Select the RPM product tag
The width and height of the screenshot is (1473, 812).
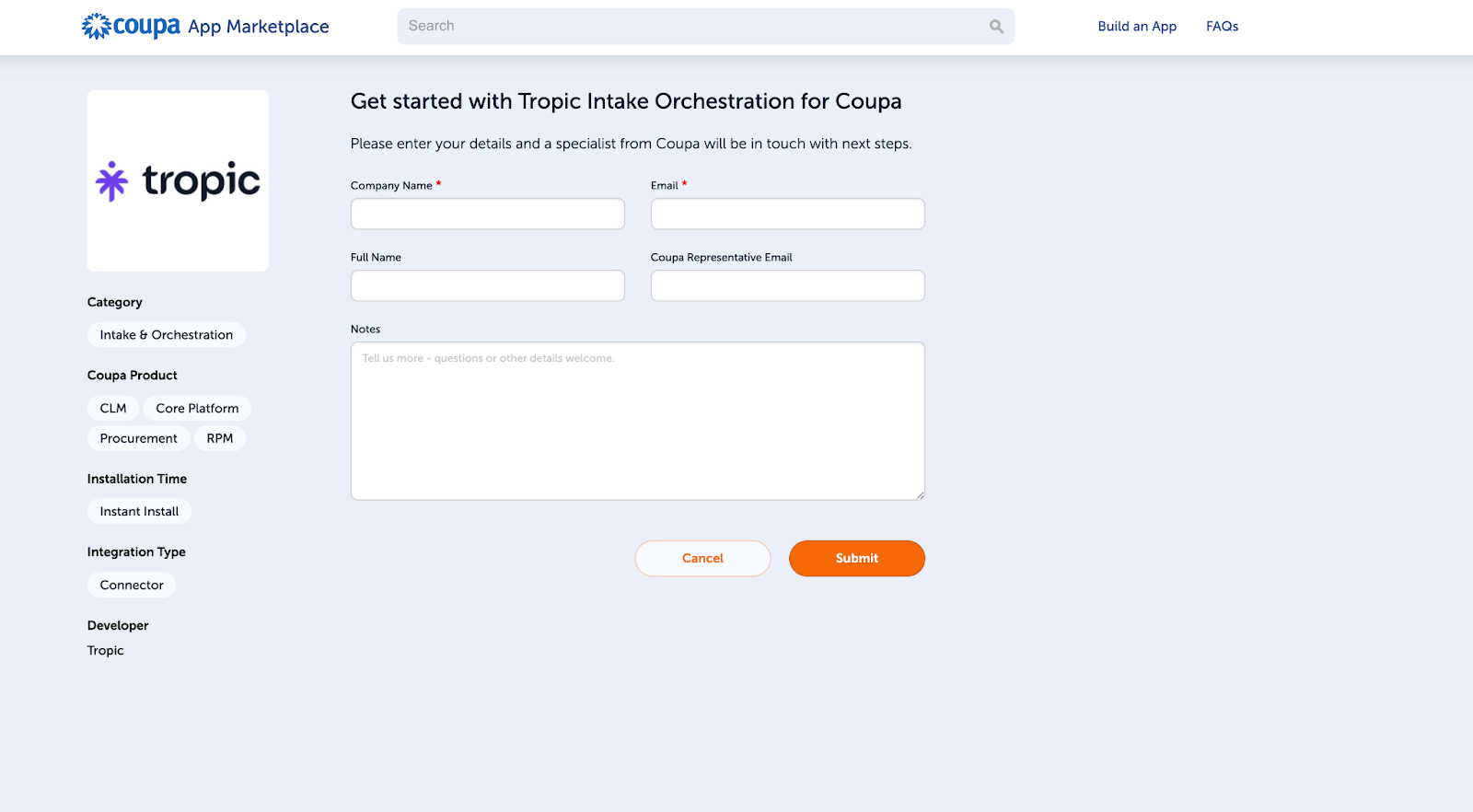(x=220, y=439)
